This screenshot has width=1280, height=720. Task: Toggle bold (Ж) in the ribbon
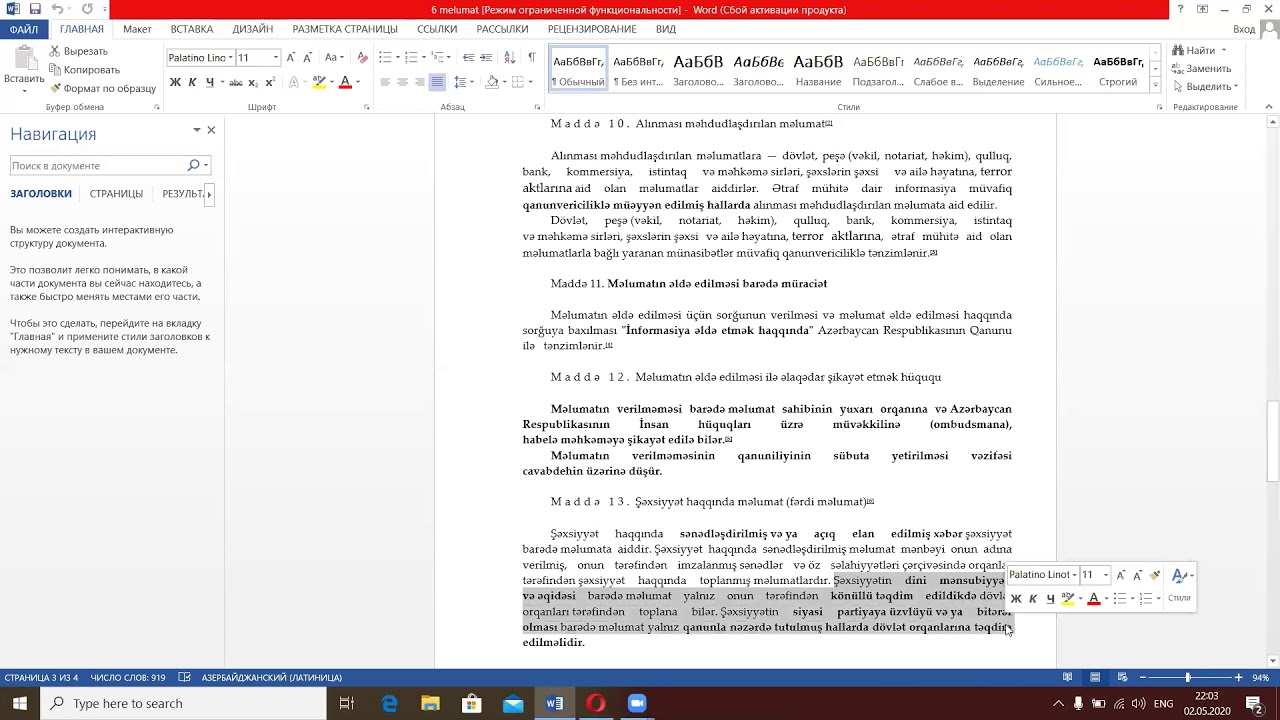[x=175, y=82]
